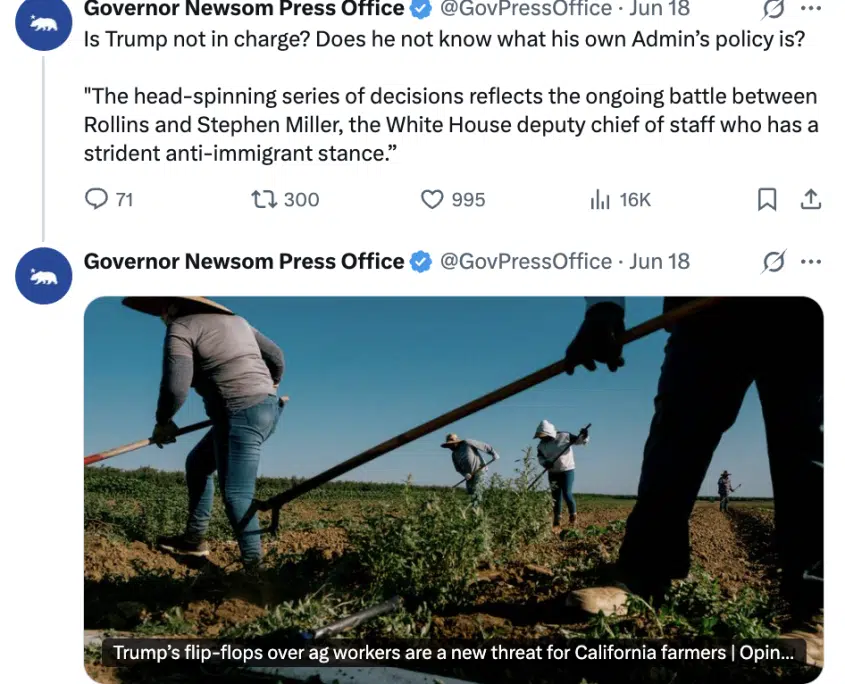Open Grok explain icon on top tweet
Image resolution: width=845 pixels, height=684 pixels.
pos(774,9)
